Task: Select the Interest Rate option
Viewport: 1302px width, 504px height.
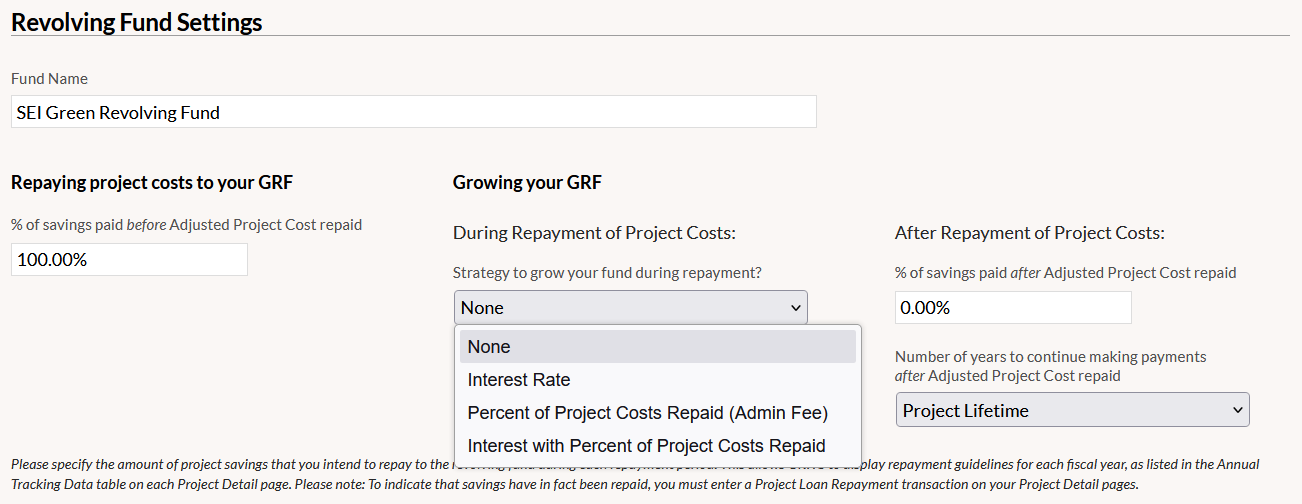Action: click(x=658, y=380)
